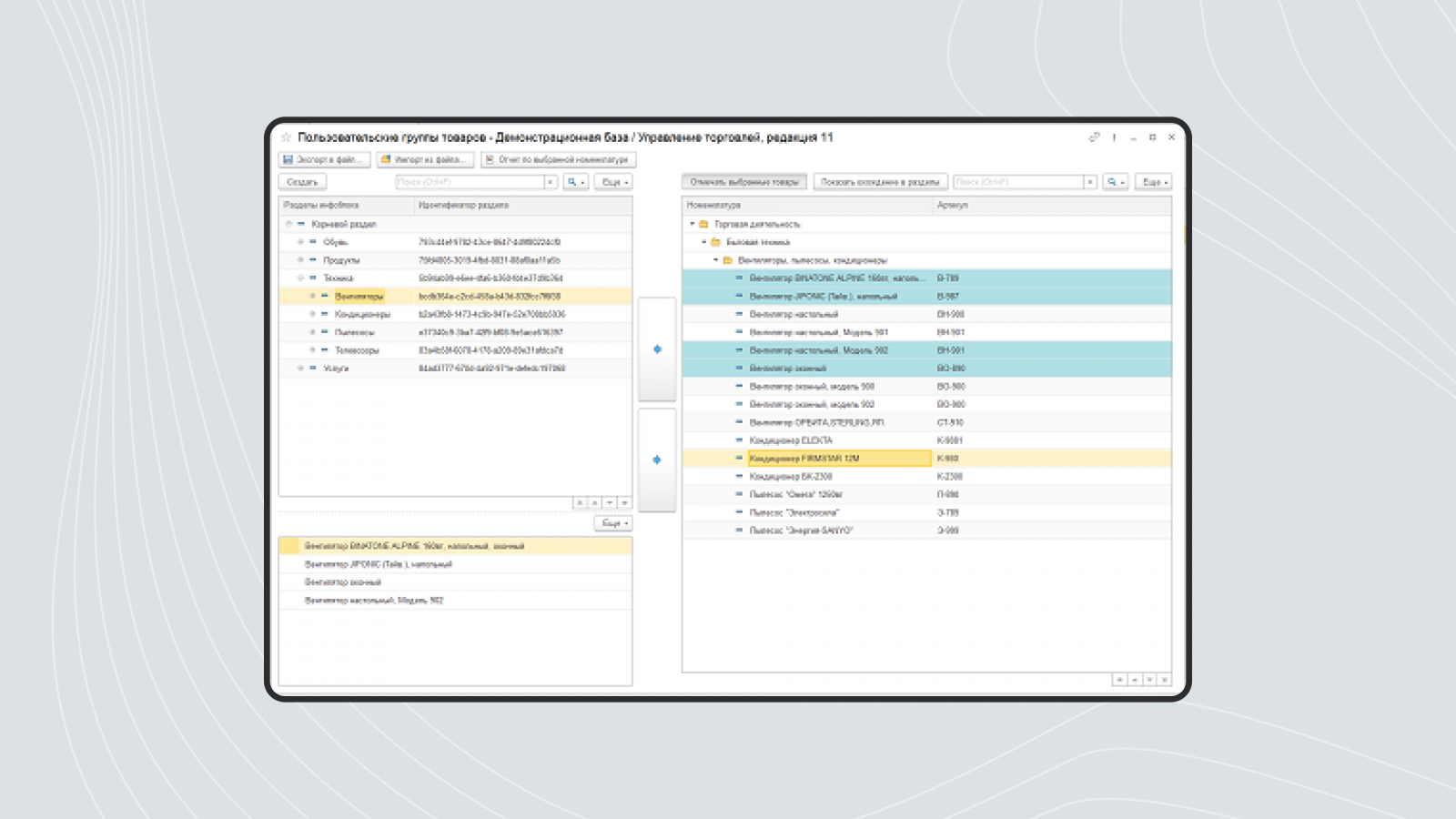Click the 'Создать' button
Image resolution: width=1456 pixels, height=819 pixels.
point(302,182)
